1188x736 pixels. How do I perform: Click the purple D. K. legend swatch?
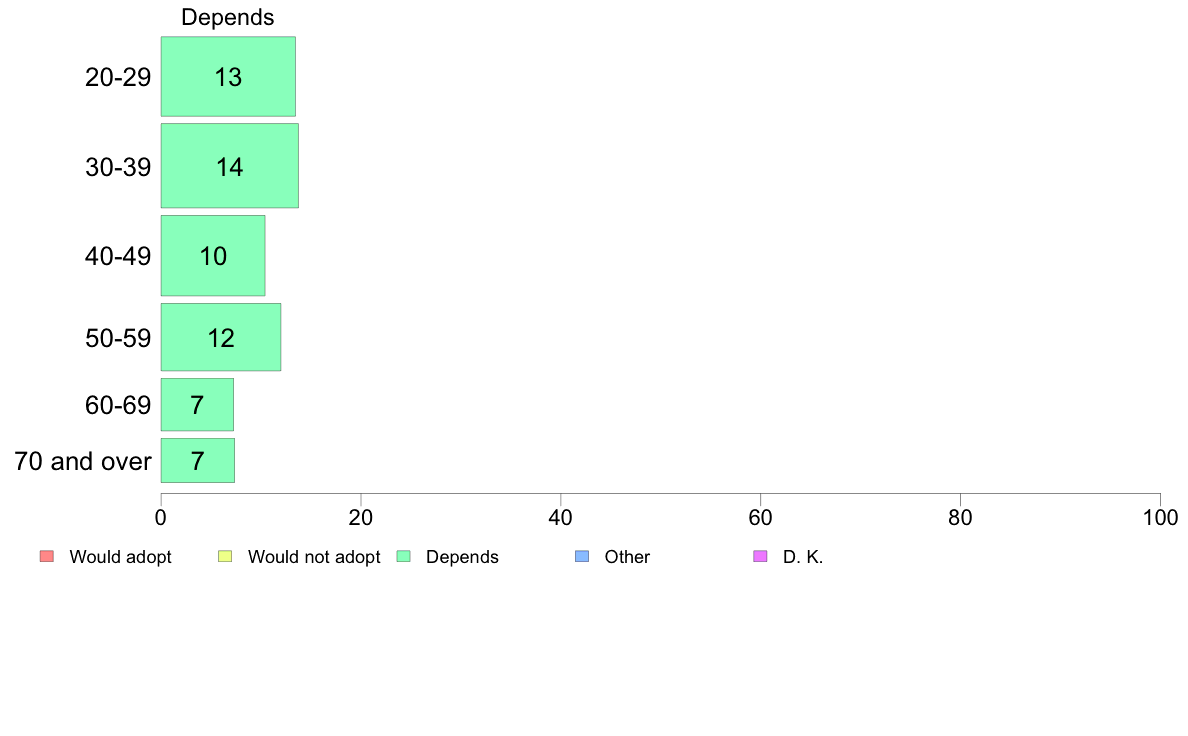click(761, 556)
